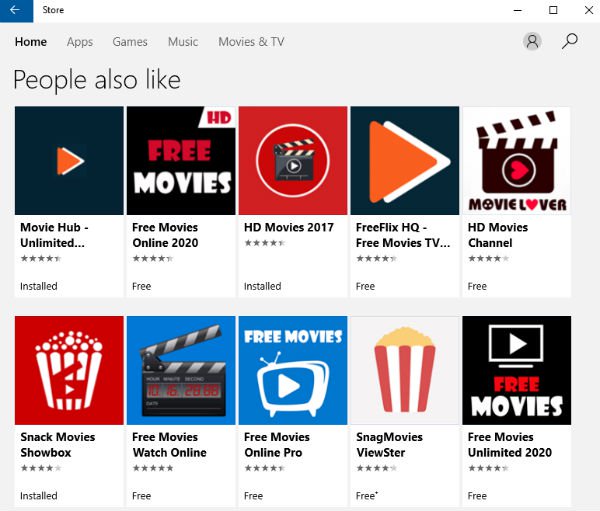Open Movie Hub app icon
Viewport: 600px width, 511px height.
point(69,161)
